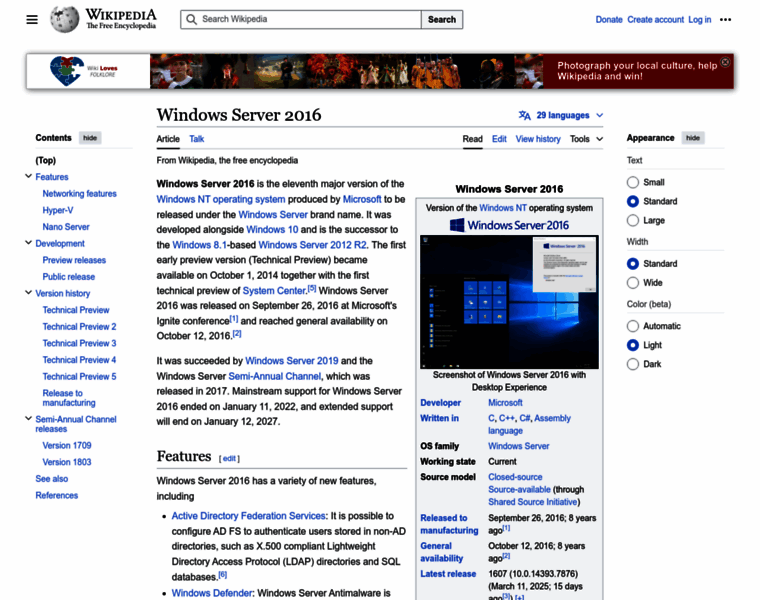
Task: Select Small text size
Action: tap(633, 182)
